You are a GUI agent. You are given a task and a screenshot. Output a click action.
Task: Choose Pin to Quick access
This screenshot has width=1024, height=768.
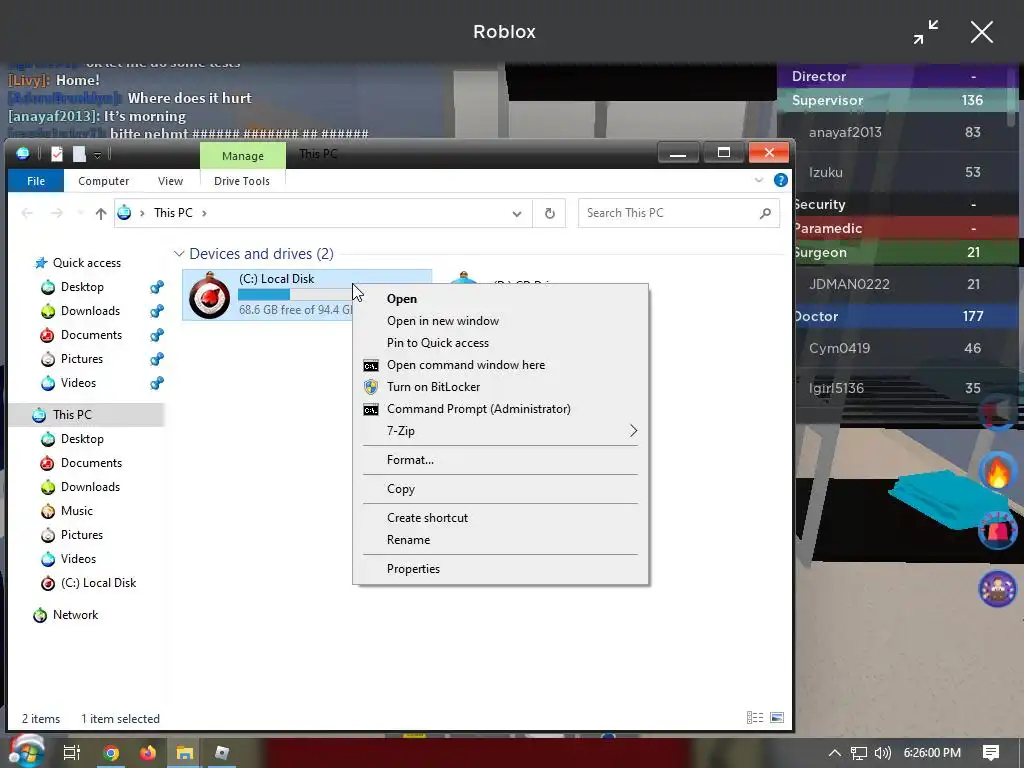[500, 343]
